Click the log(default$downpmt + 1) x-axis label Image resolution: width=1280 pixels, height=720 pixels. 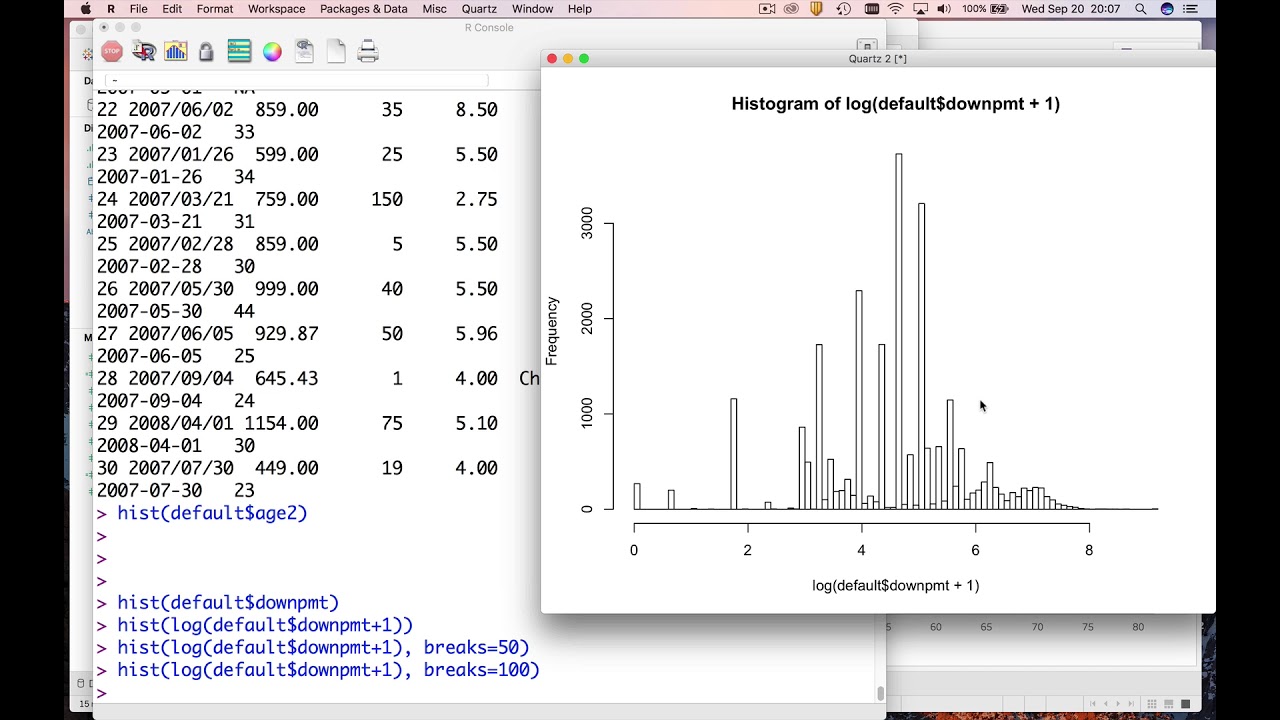click(895, 585)
